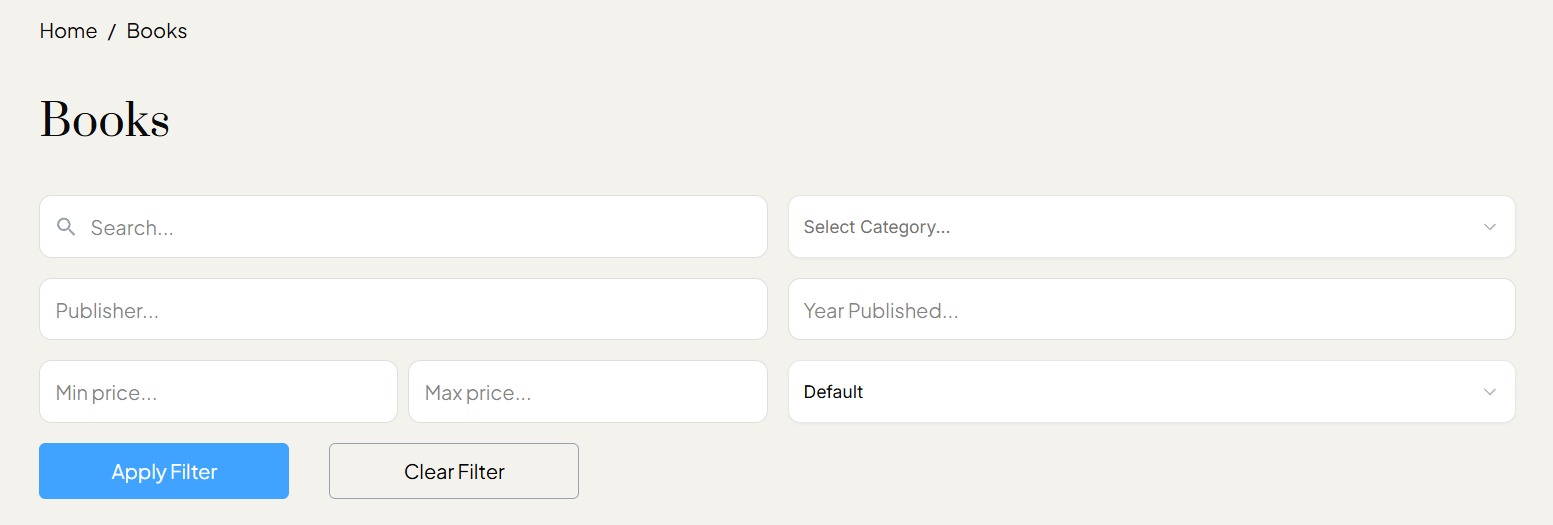Focus the Min price field
The height and width of the screenshot is (525, 1553).
(218, 392)
